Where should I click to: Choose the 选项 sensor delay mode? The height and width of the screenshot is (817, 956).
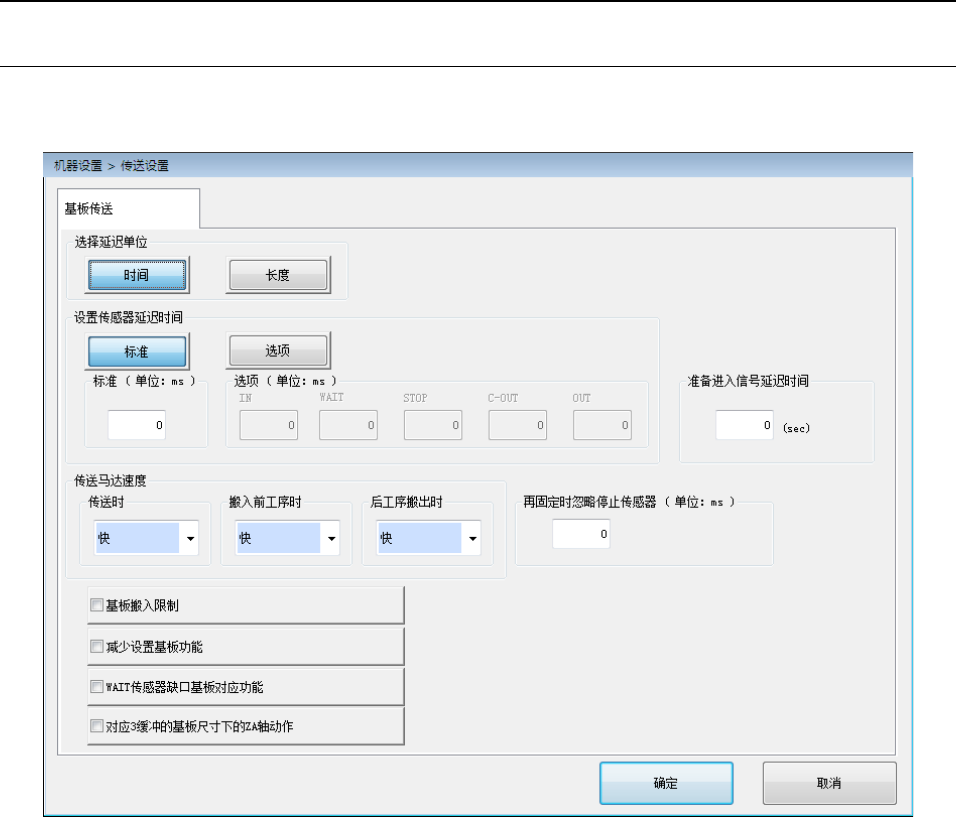pyautogui.click(x=278, y=351)
